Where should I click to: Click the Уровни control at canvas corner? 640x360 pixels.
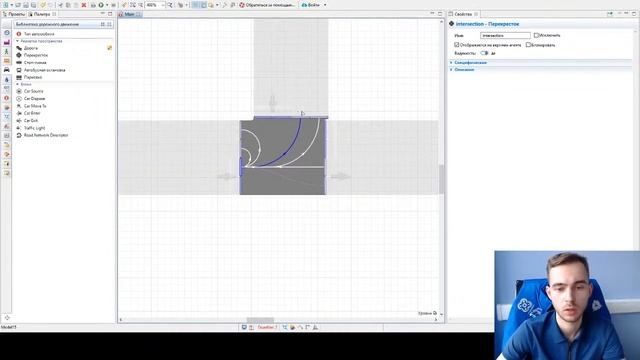(427, 313)
